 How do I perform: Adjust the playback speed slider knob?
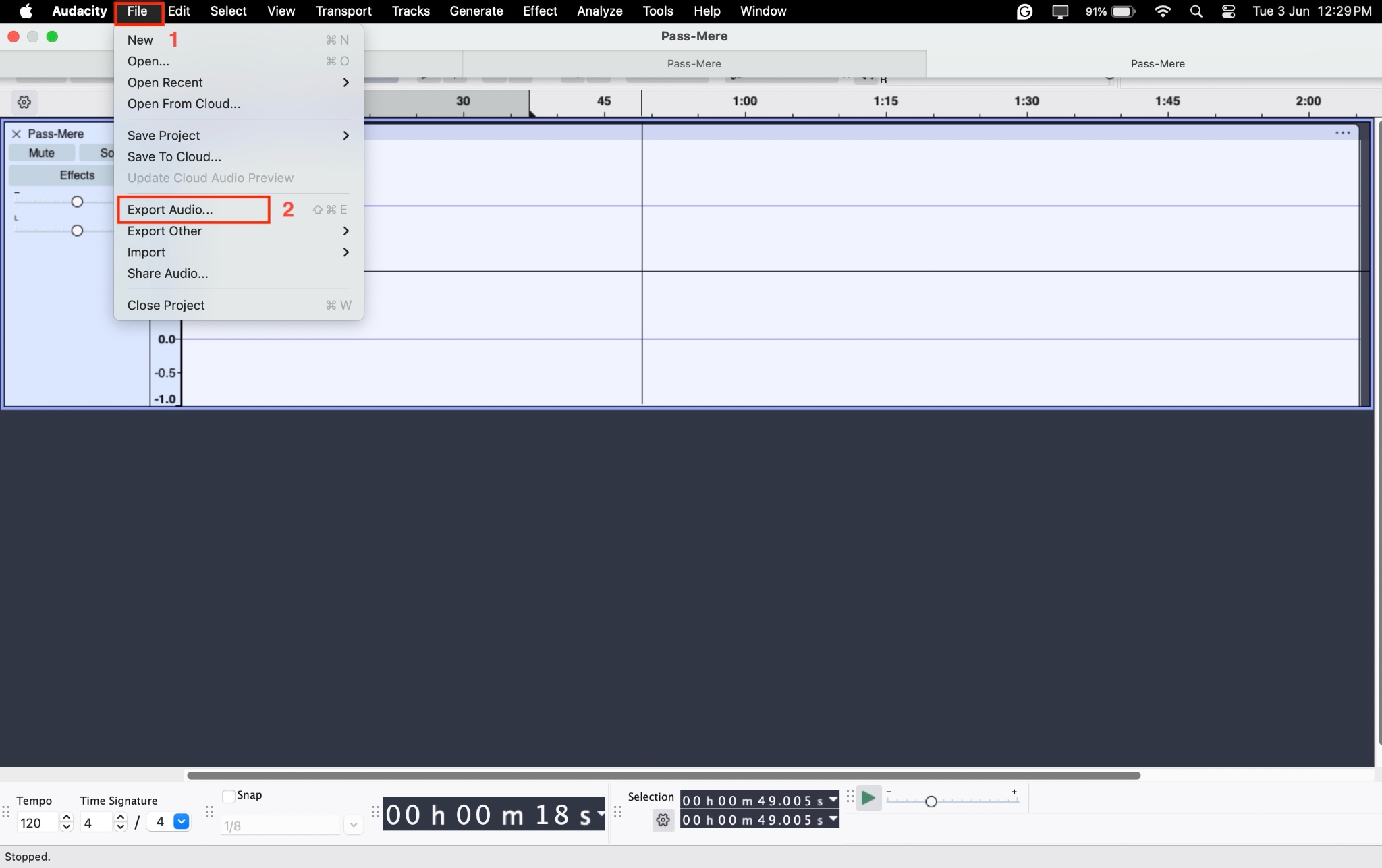pos(931,801)
